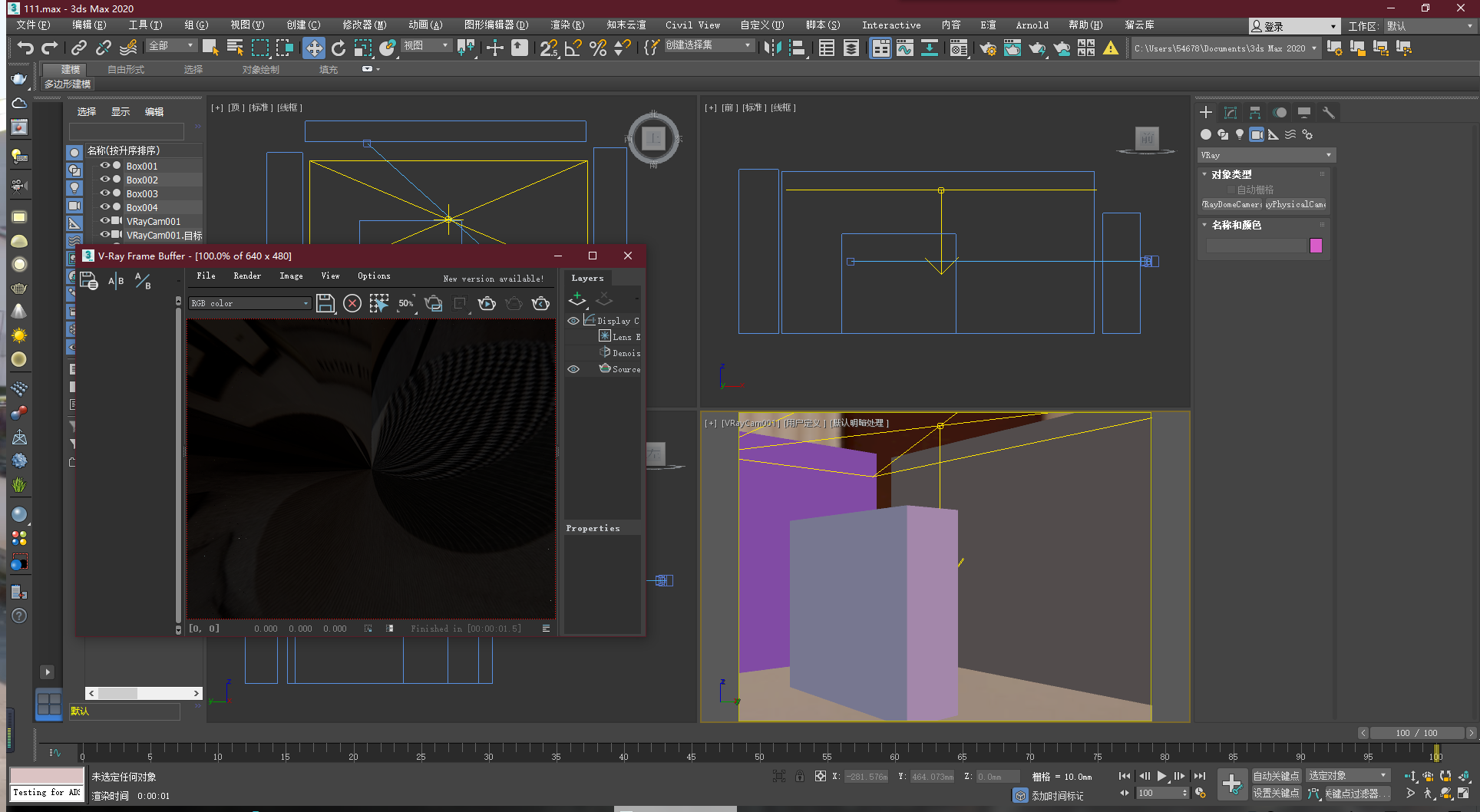
Task: Click the pink object color swatch
Action: (1316, 246)
